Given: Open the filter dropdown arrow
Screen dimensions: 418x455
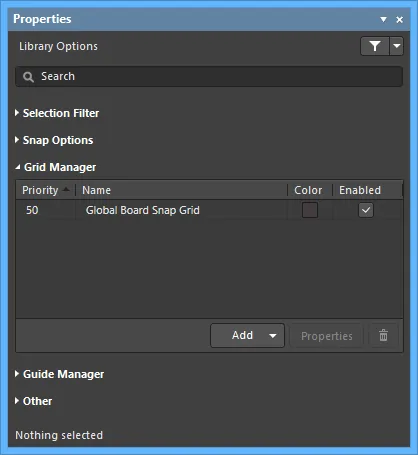Looking at the screenshot, I should pos(397,46).
